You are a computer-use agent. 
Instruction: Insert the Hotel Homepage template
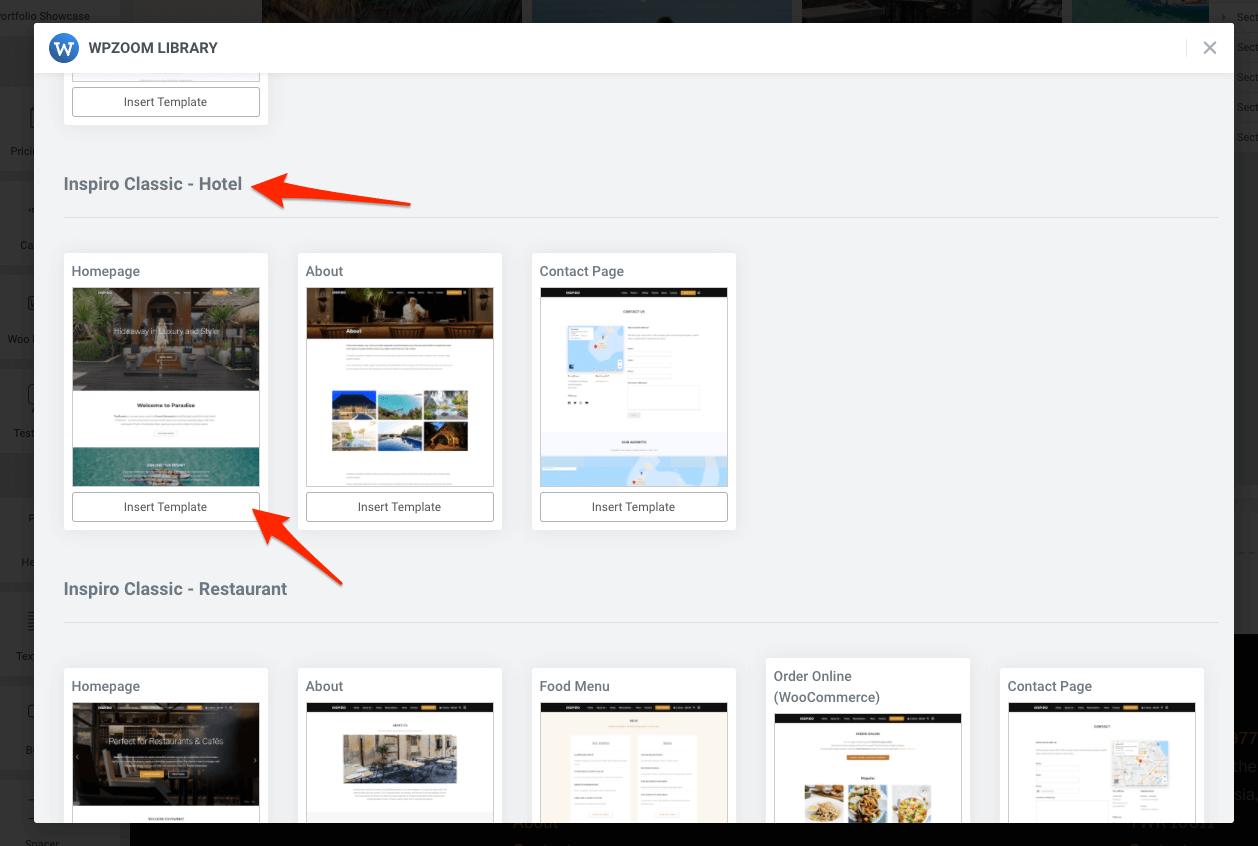[x=165, y=506]
